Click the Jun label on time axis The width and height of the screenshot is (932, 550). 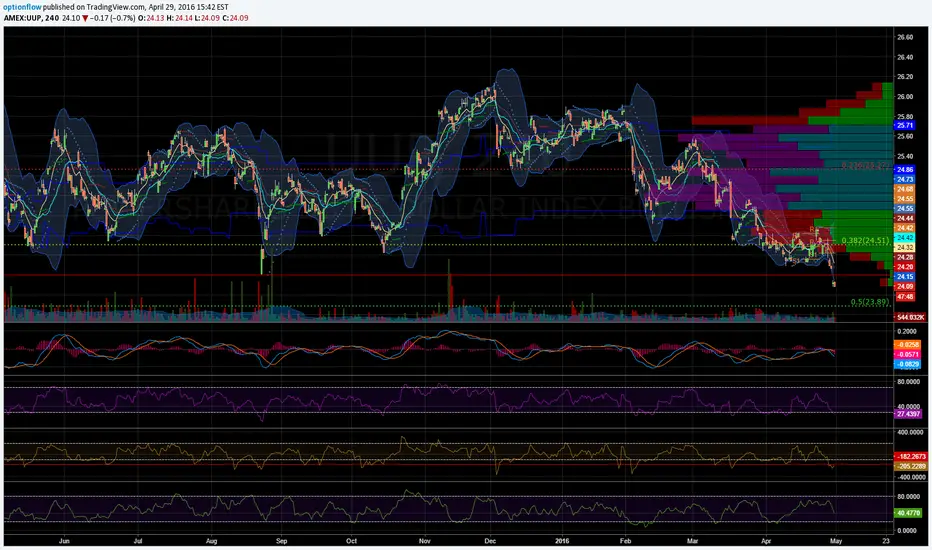(64, 541)
